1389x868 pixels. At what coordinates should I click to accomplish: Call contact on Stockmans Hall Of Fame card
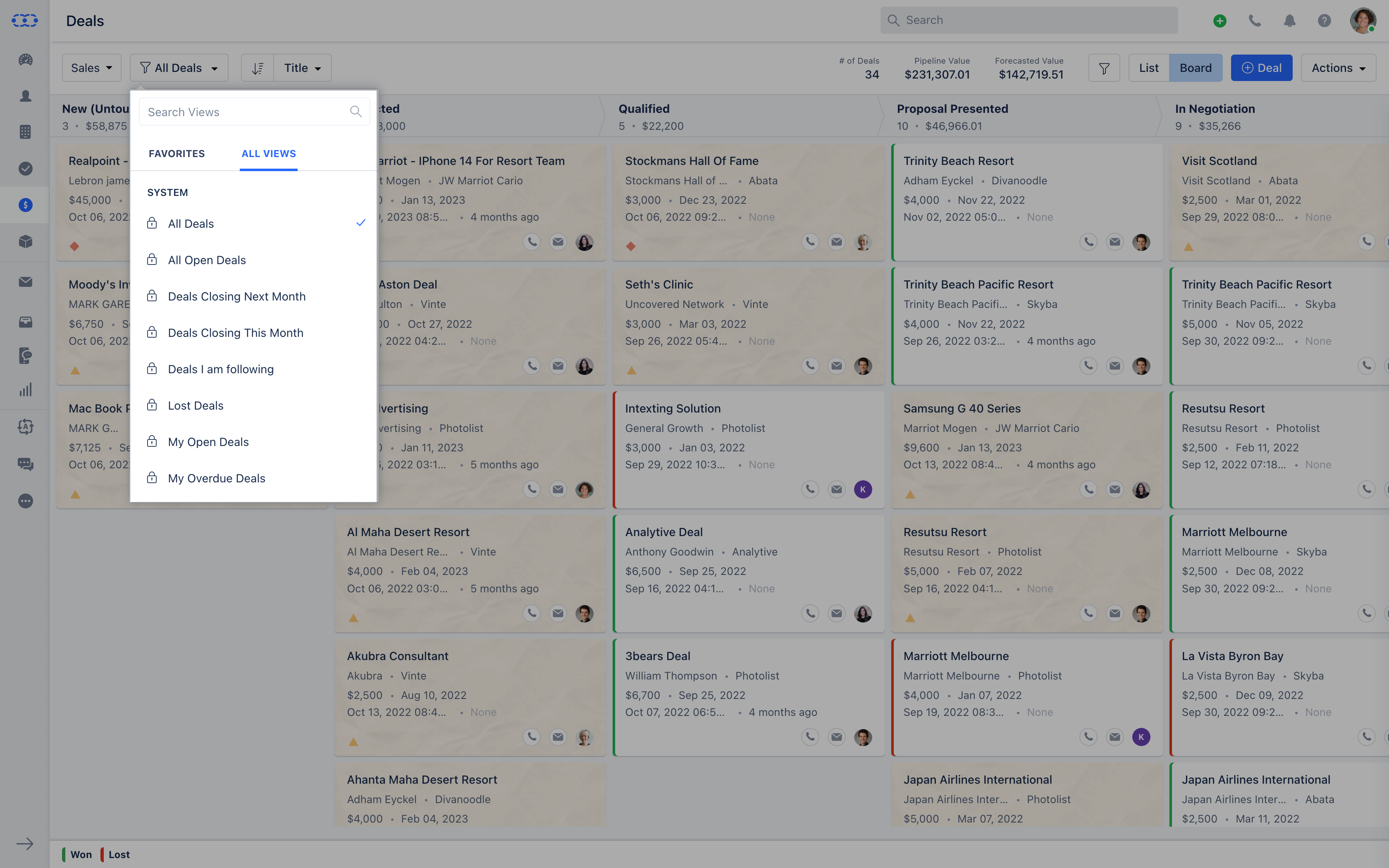tap(810, 242)
